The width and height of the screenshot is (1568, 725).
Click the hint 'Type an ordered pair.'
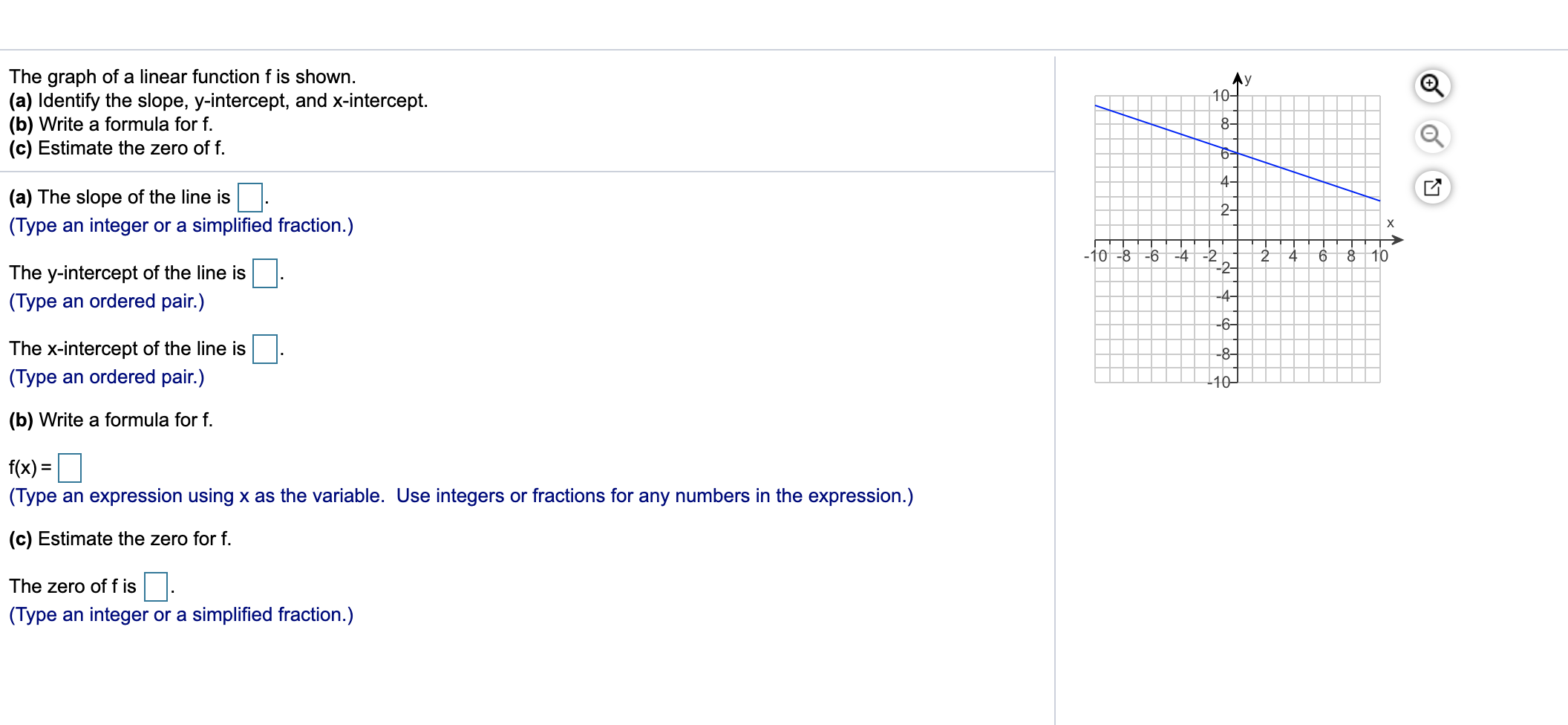tap(105, 302)
